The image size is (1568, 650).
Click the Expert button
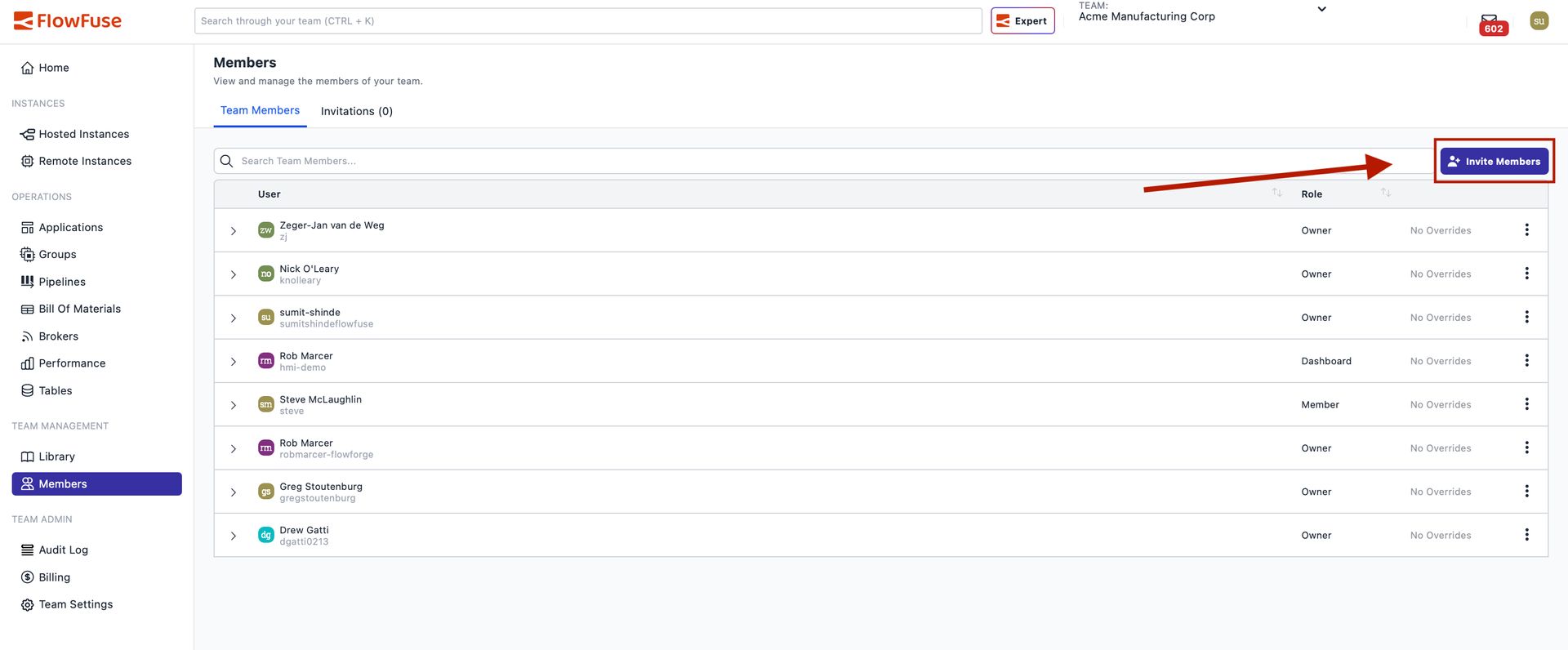pos(1022,21)
